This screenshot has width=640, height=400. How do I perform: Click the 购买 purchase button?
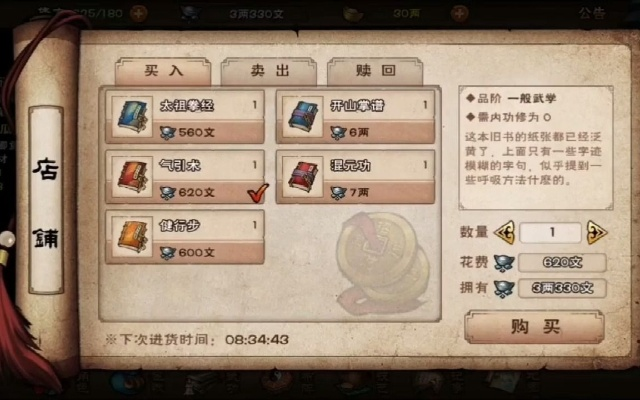point(534,327)
